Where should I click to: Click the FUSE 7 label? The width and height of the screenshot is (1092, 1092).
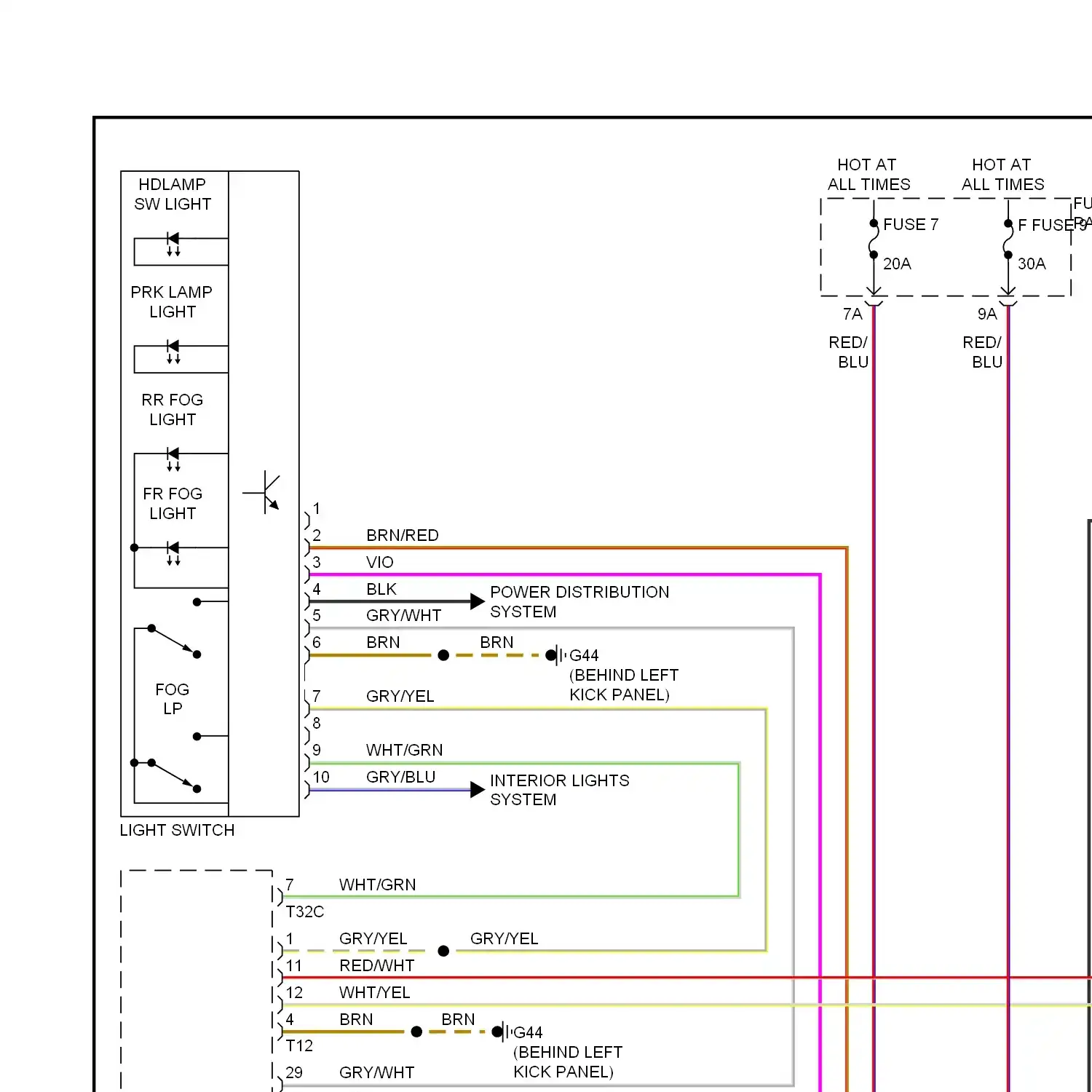point(911,225)
